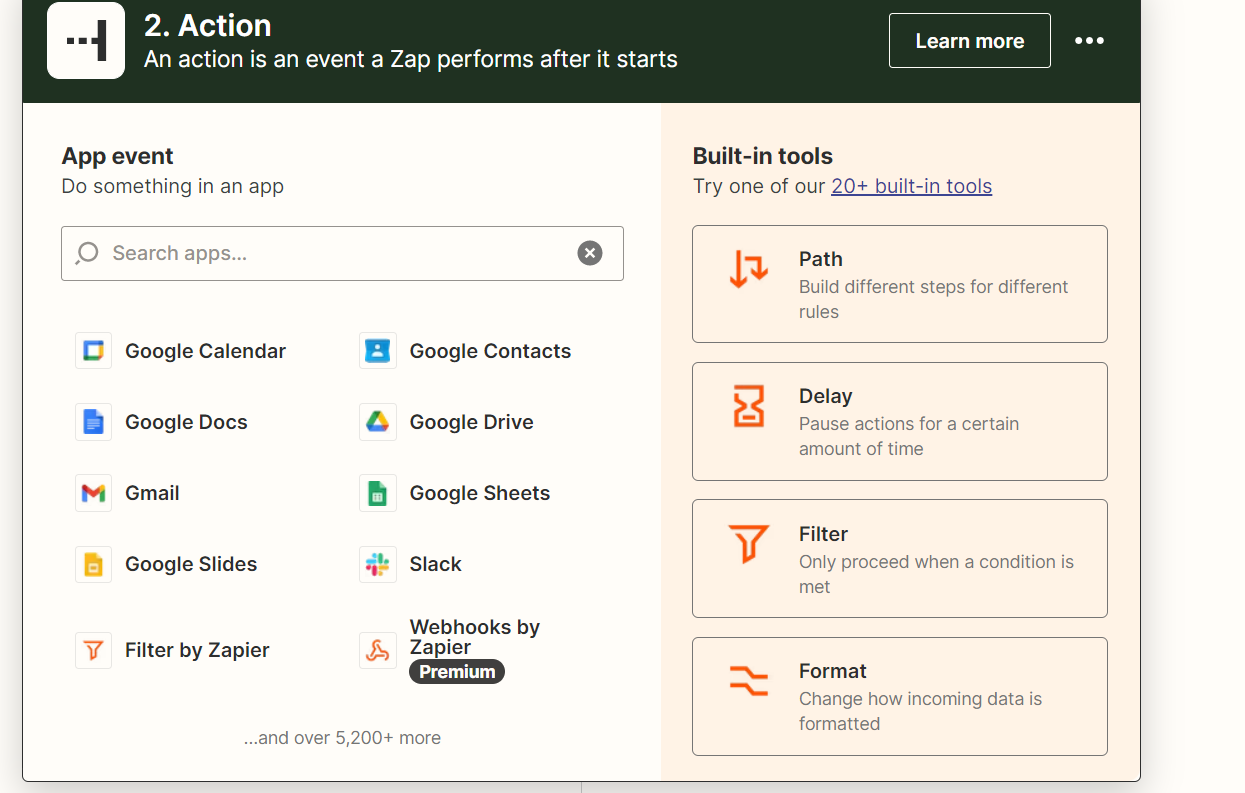Image resolution: width=1245 pixels, height=793 pixels.
Task: Click the Google Slides icon
Action: coord(93,563)
